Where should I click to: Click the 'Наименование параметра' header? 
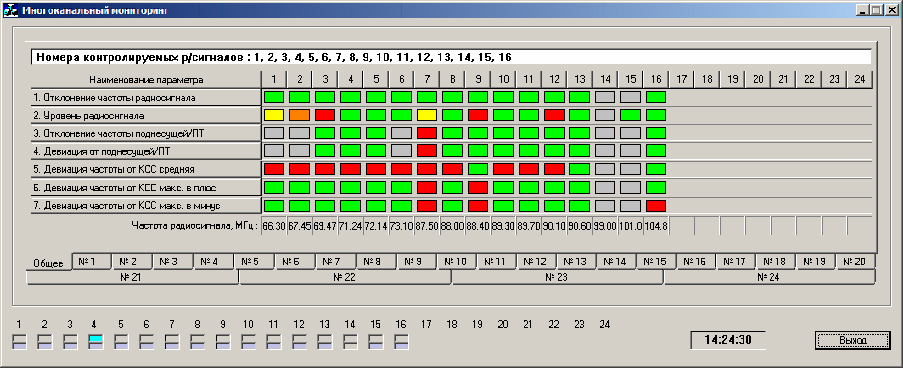pyautogui.click(x=146, y=79)
